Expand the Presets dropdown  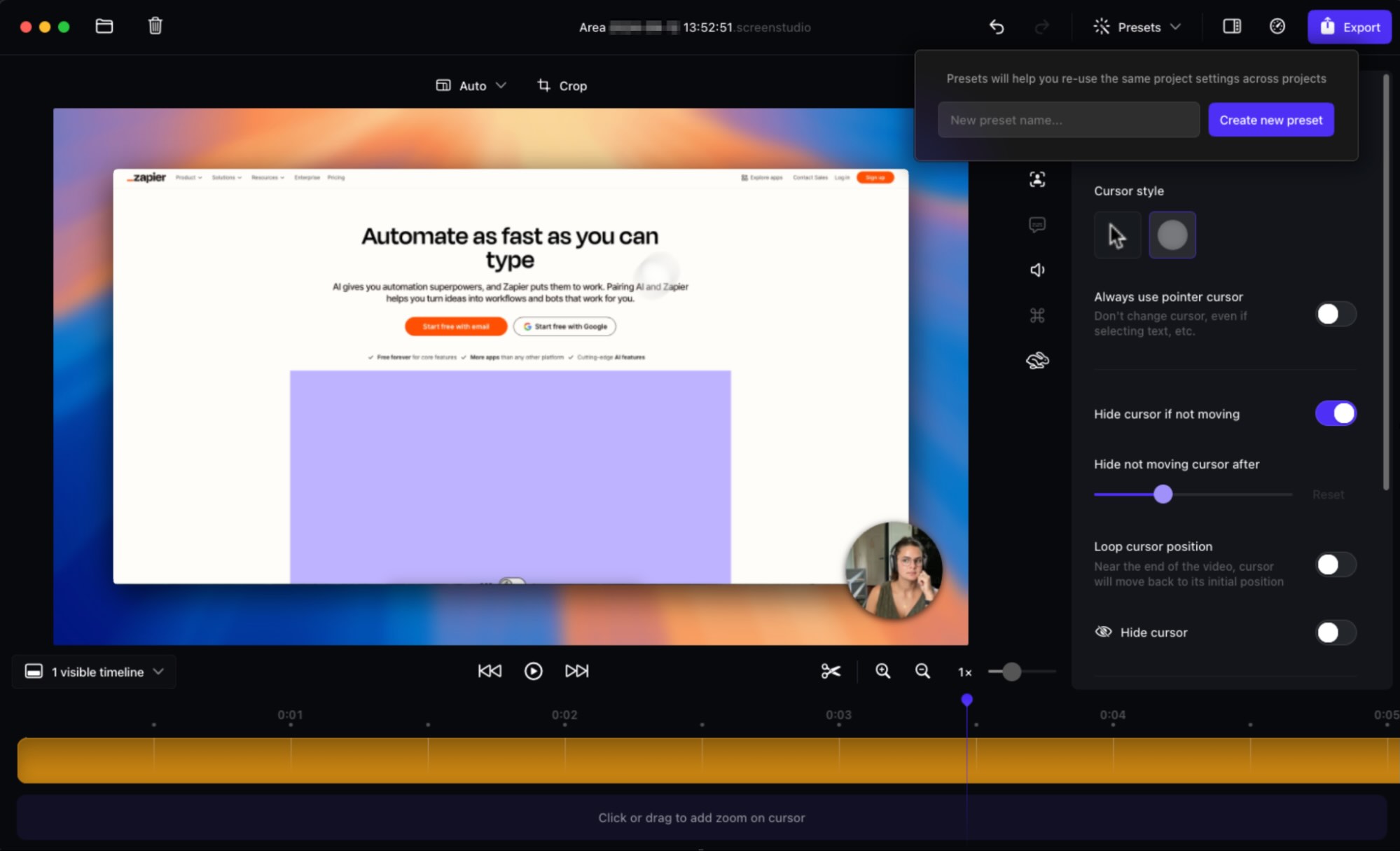pos(1136,27)
